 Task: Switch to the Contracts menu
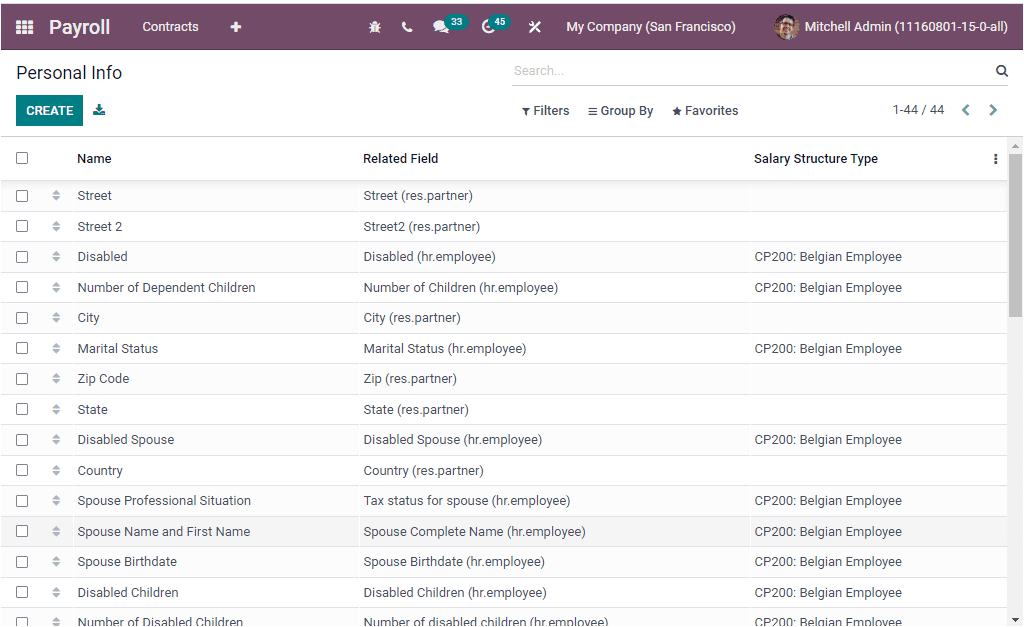[x=170, y=27]
